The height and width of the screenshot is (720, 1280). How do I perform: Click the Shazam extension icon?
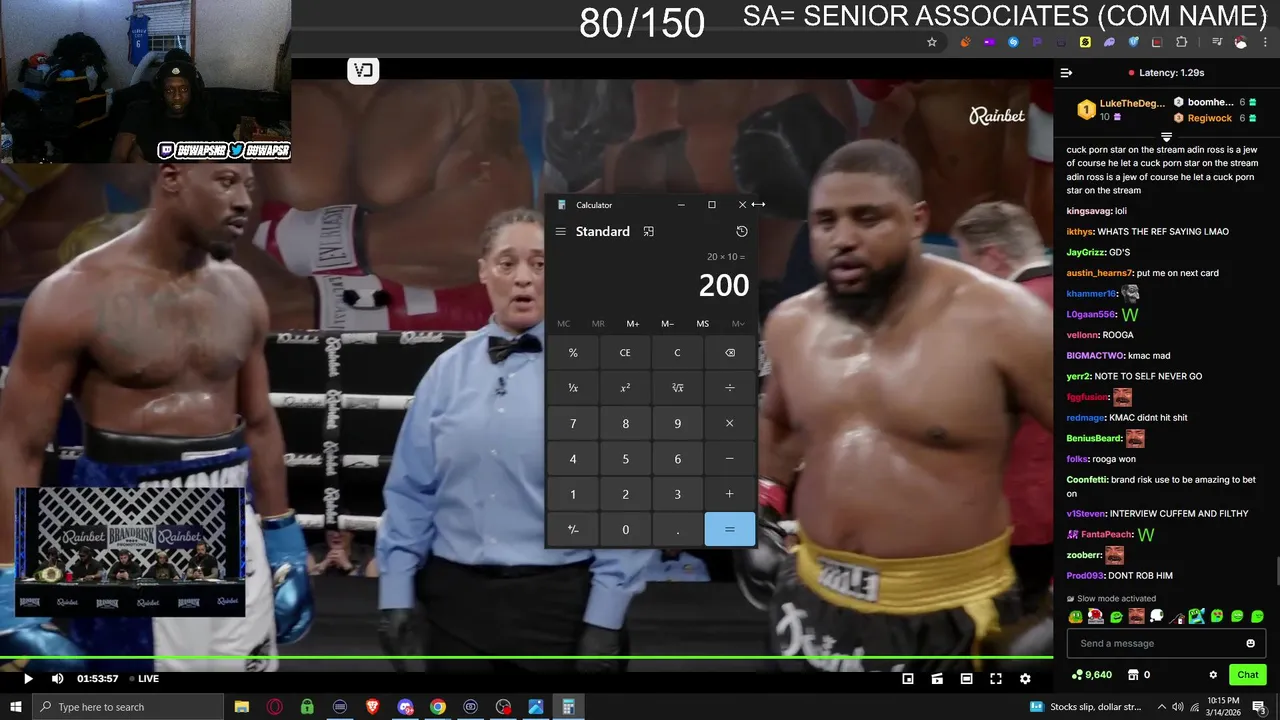coord(1013,42)
